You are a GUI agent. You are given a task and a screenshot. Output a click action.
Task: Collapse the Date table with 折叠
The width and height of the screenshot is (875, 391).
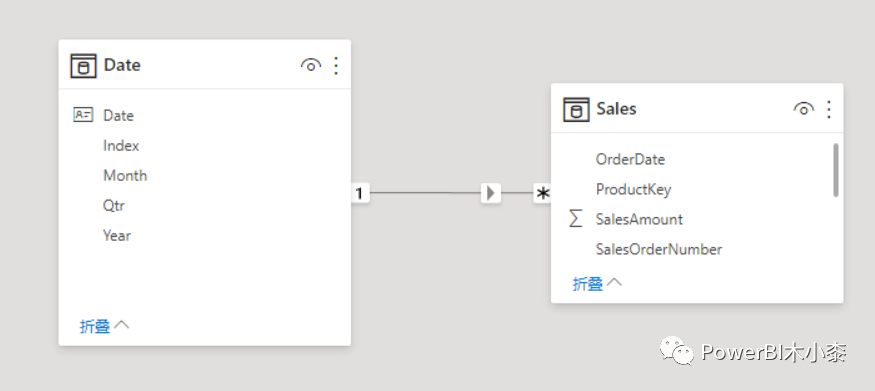point(104,326)
